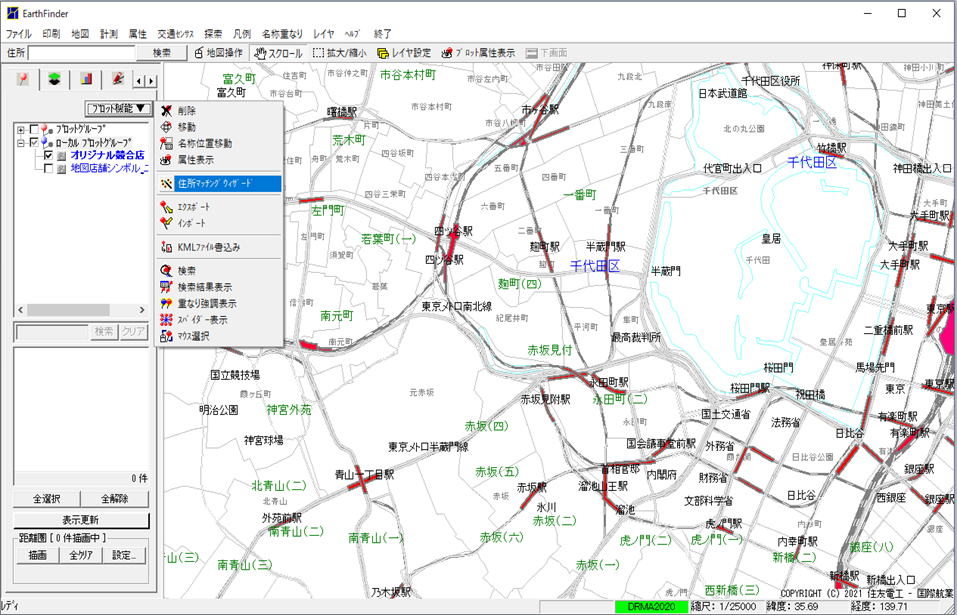Open the プロット機能 dropdown button

point(119,108)
